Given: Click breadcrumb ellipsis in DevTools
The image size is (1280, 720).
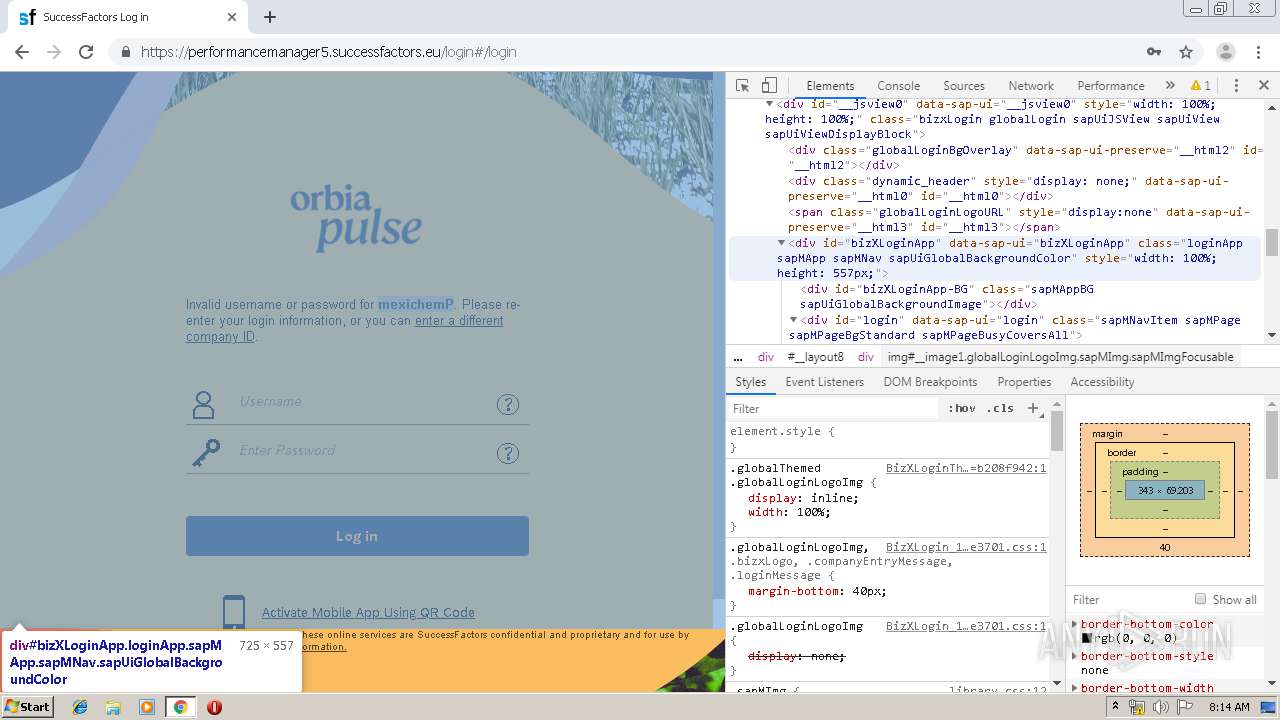Looking at the screenshot, I should 738,357.
